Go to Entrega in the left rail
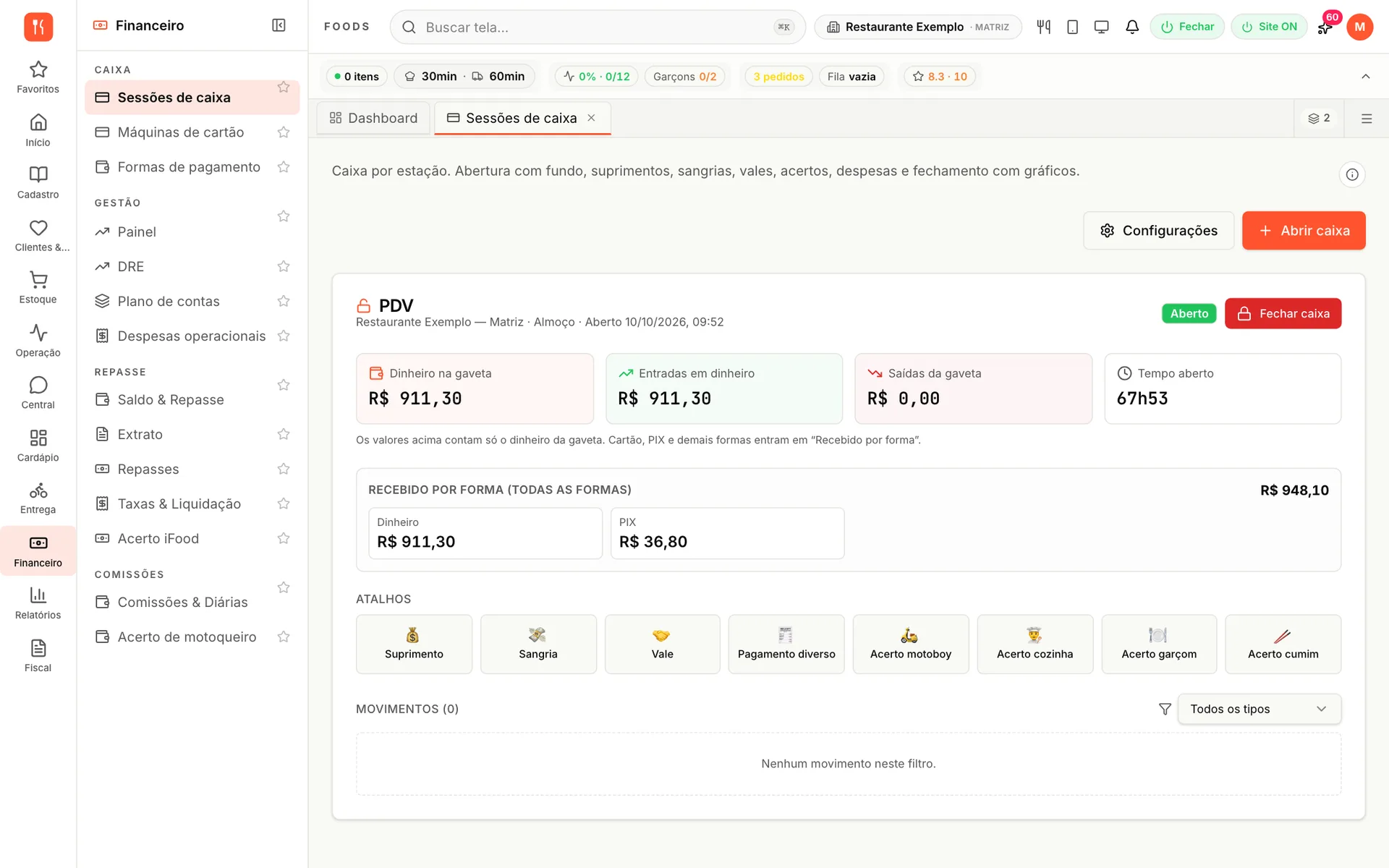The image size is (1389, 868). click(x=38, y=498)
